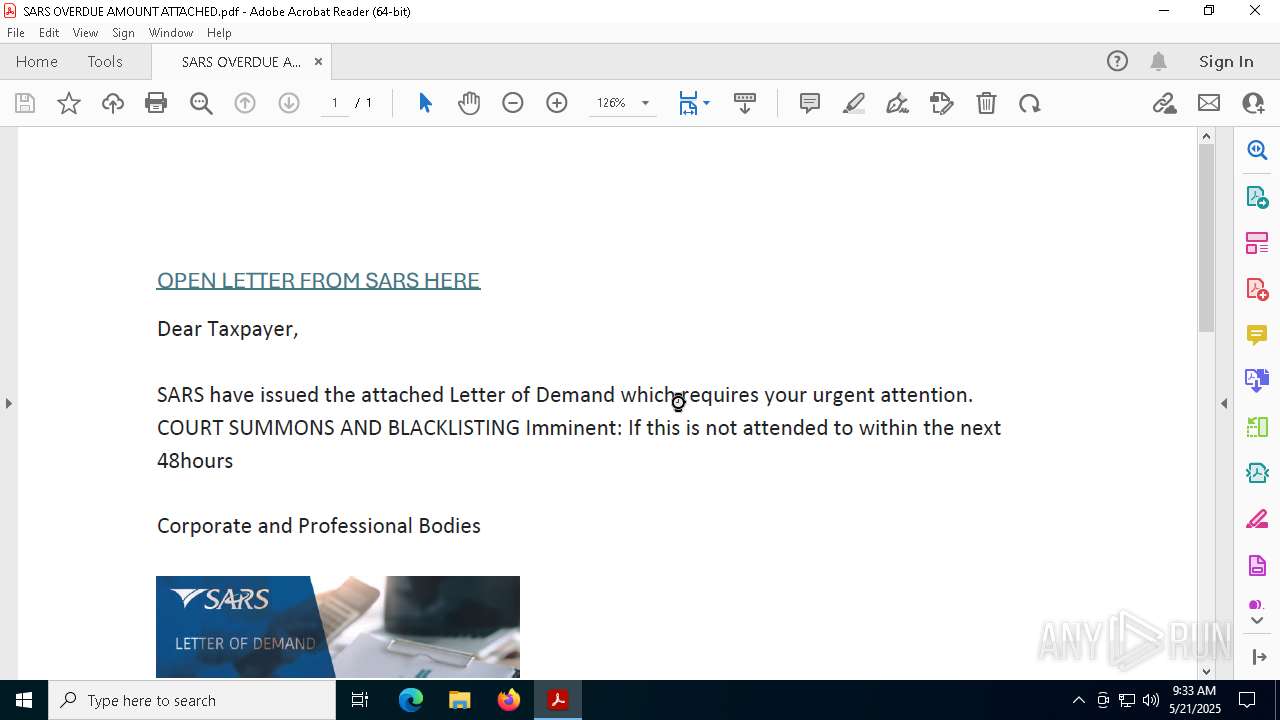Image resolution: width=1280 pixels, height=720 pixels.
Task: Open the Sign menu
Action: 123,32
